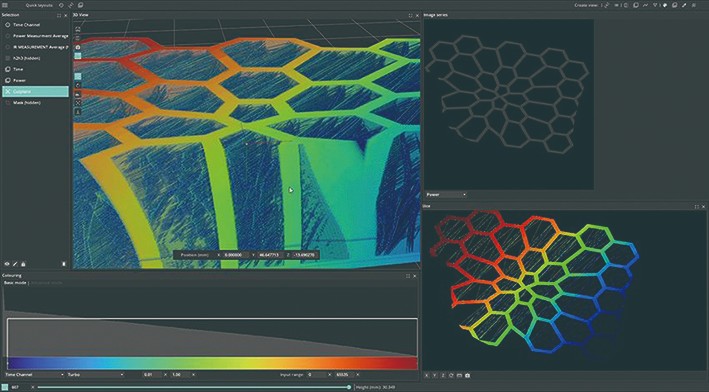This screenshot has height=392, width=709.
Task: Click the height slider handle at bottom
Action: tap(349, 387)
